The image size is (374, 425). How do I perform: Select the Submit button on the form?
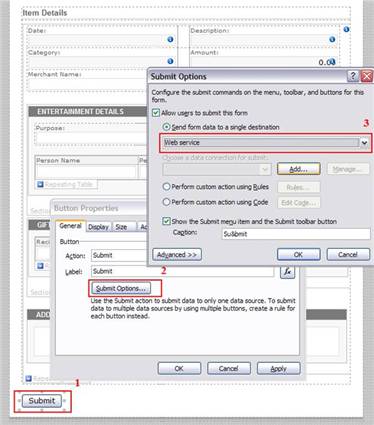(x=42, y=401)
